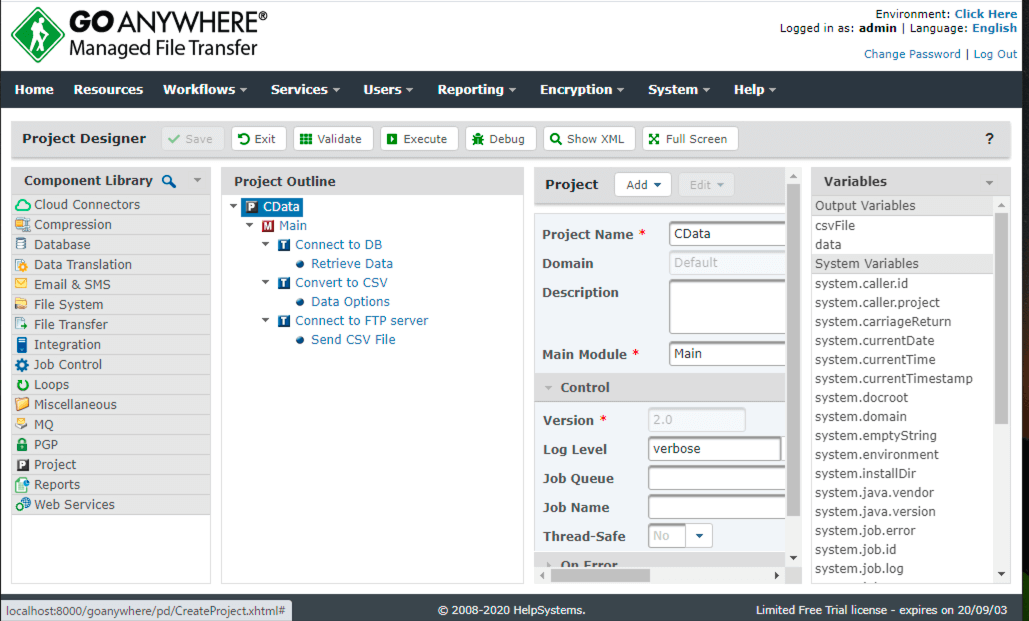
Task: Start Debug mode
Action: click(500, 139)
